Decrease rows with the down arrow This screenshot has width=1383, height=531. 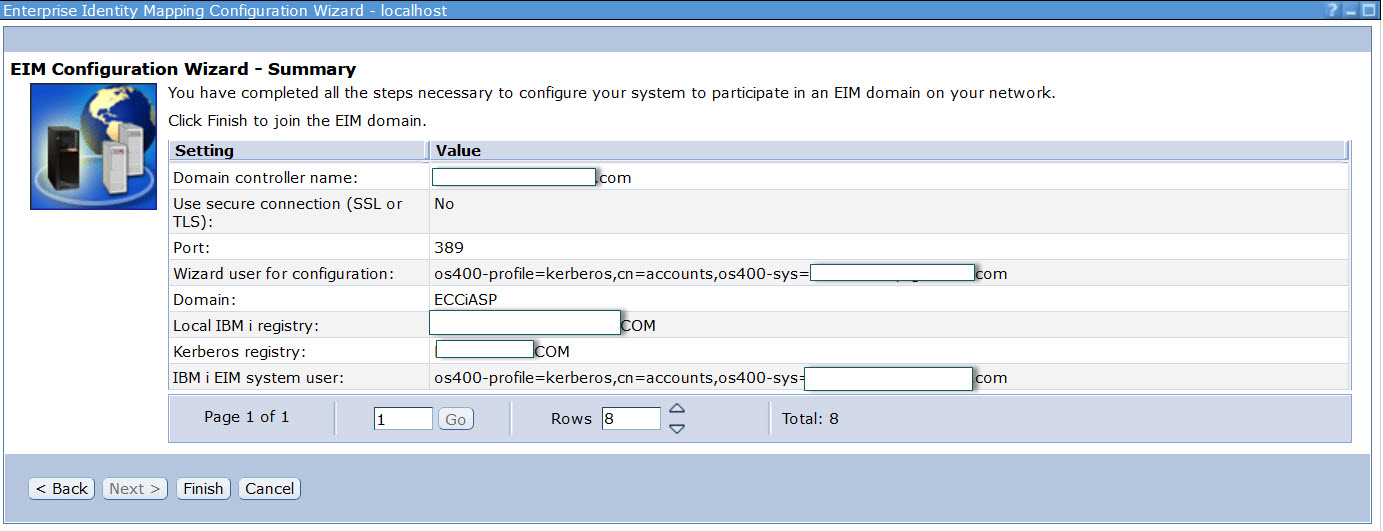click(x=677, y=428)
